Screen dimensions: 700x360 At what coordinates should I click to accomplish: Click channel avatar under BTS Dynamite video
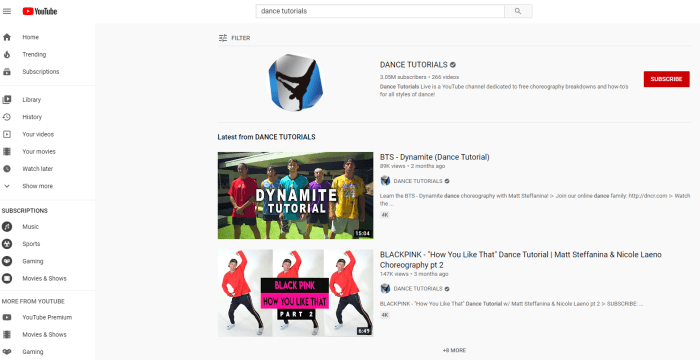[385, 181]
